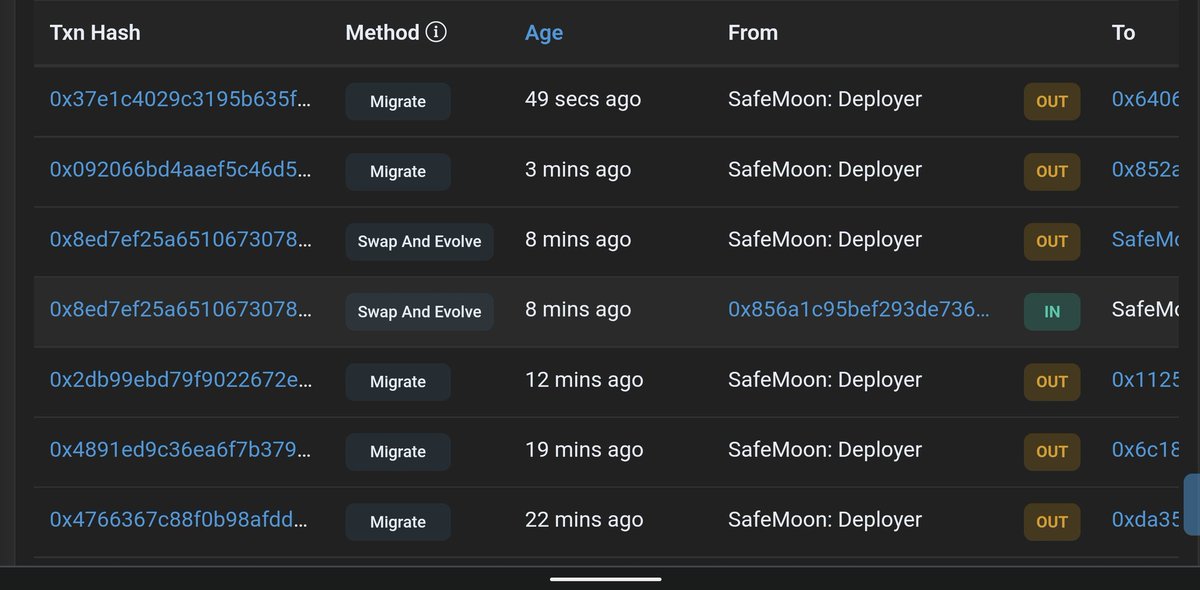Screen dimensions: 1200x590
Task: Click Migrate method badge in 12 mins ago row
Action: pyautogui.click(x=398, y=382)
